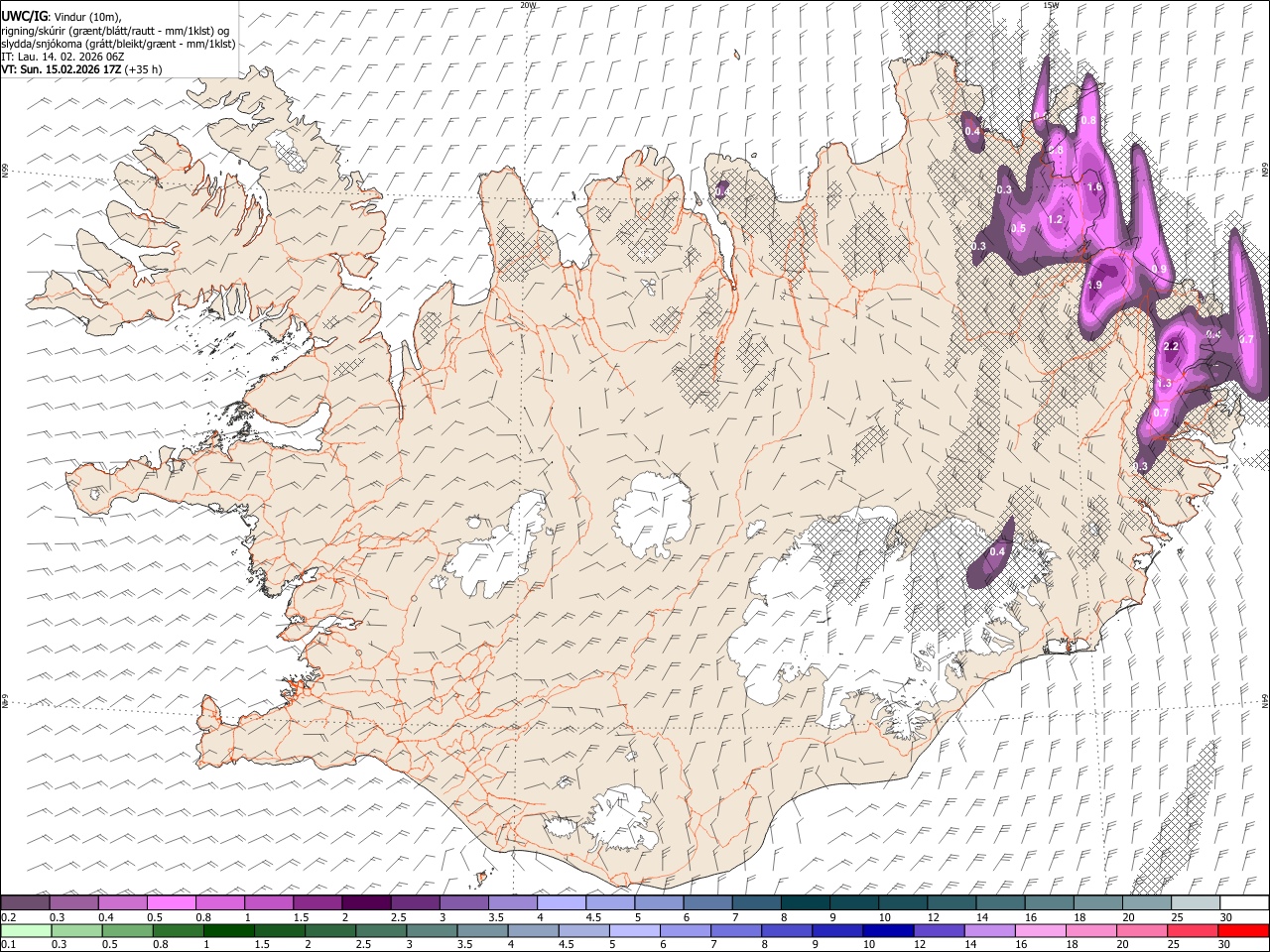This screenshot has width=1270, height=952.
Task: Click the '0.1' label in the rain legend
Action: click(x=9, y=945)
